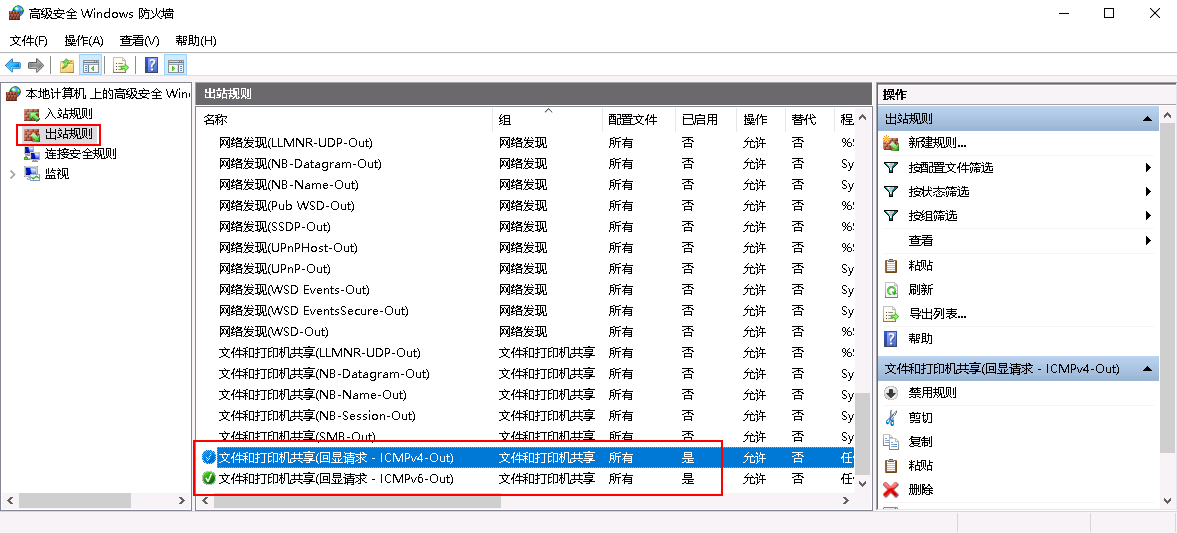Expand the 监视 tree node chevron
The height and width of the screenshot is (533, 1177).
pyautogui.click(x=13, y=174)
